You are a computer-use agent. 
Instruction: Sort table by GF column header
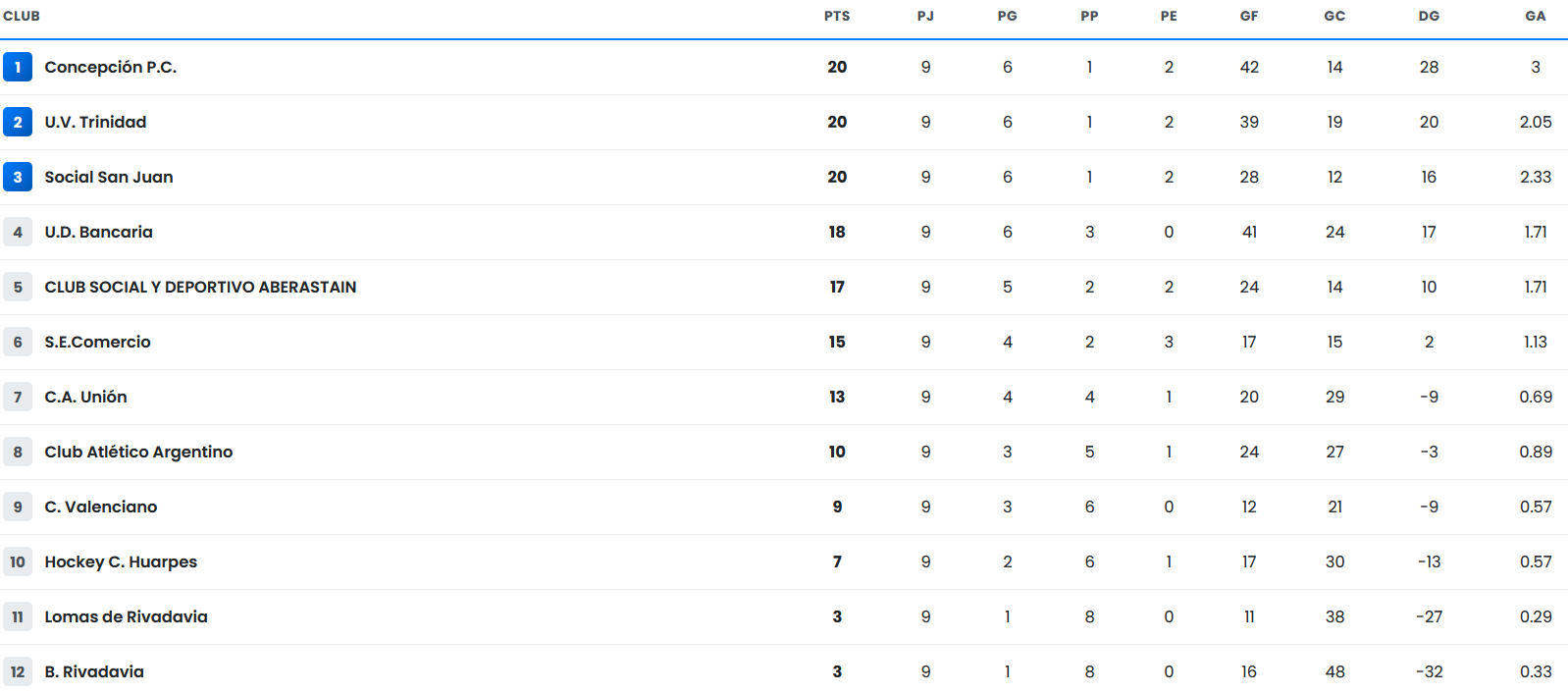[x=1249, y=16]
